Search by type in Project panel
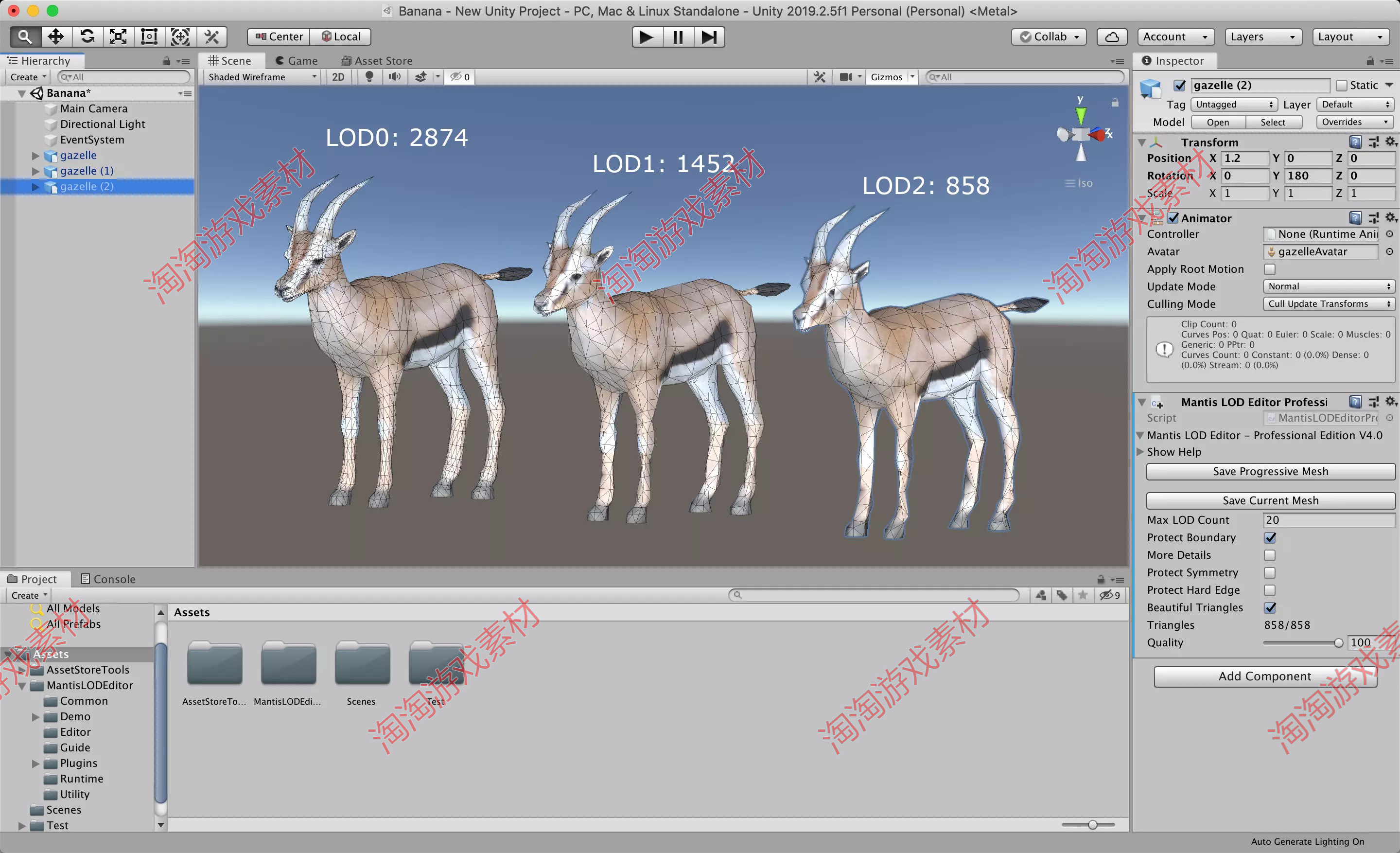 (x=1040, y=595)
